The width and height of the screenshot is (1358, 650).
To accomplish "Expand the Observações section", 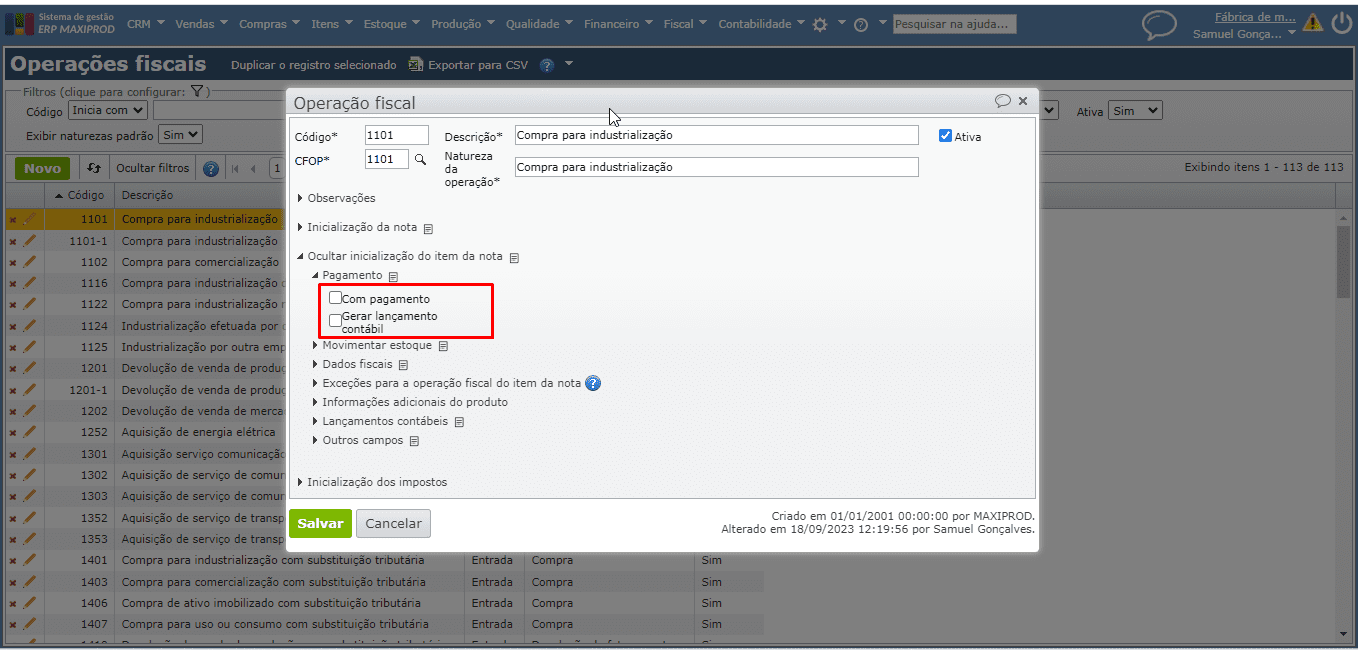I will 336,198.
